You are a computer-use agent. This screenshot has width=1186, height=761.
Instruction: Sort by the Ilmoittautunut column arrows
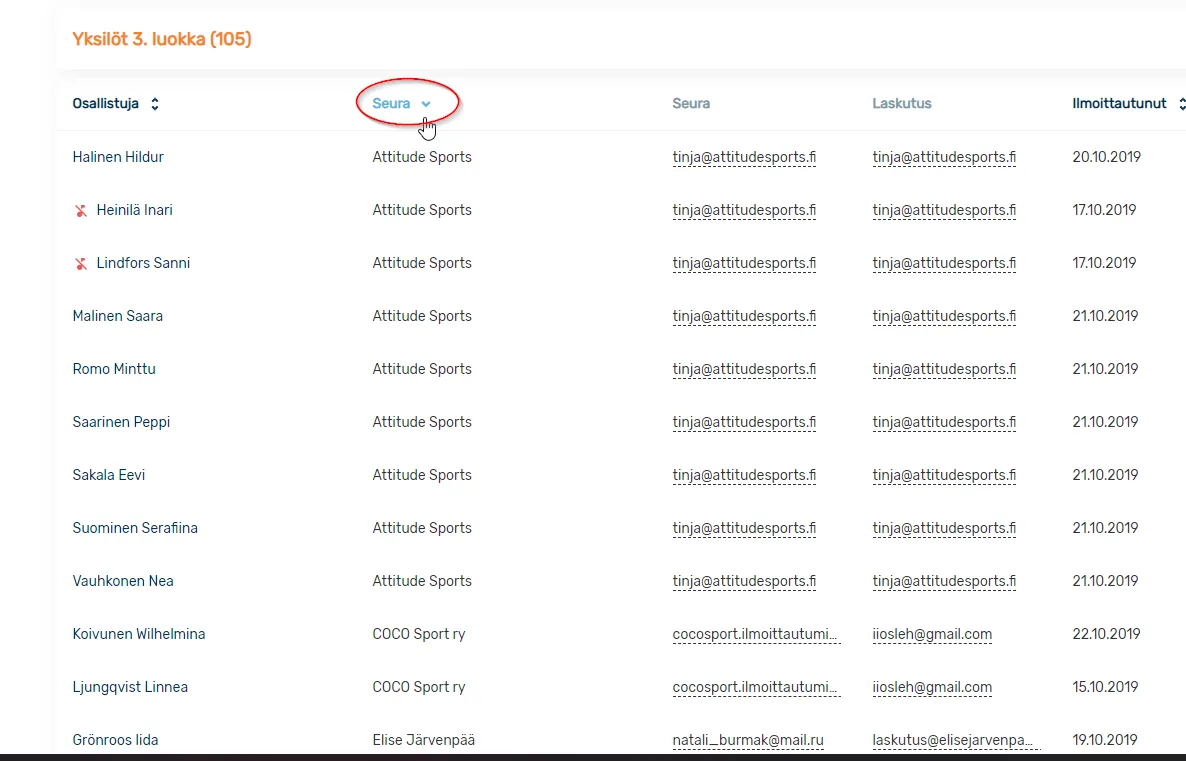coord(1181,104)
